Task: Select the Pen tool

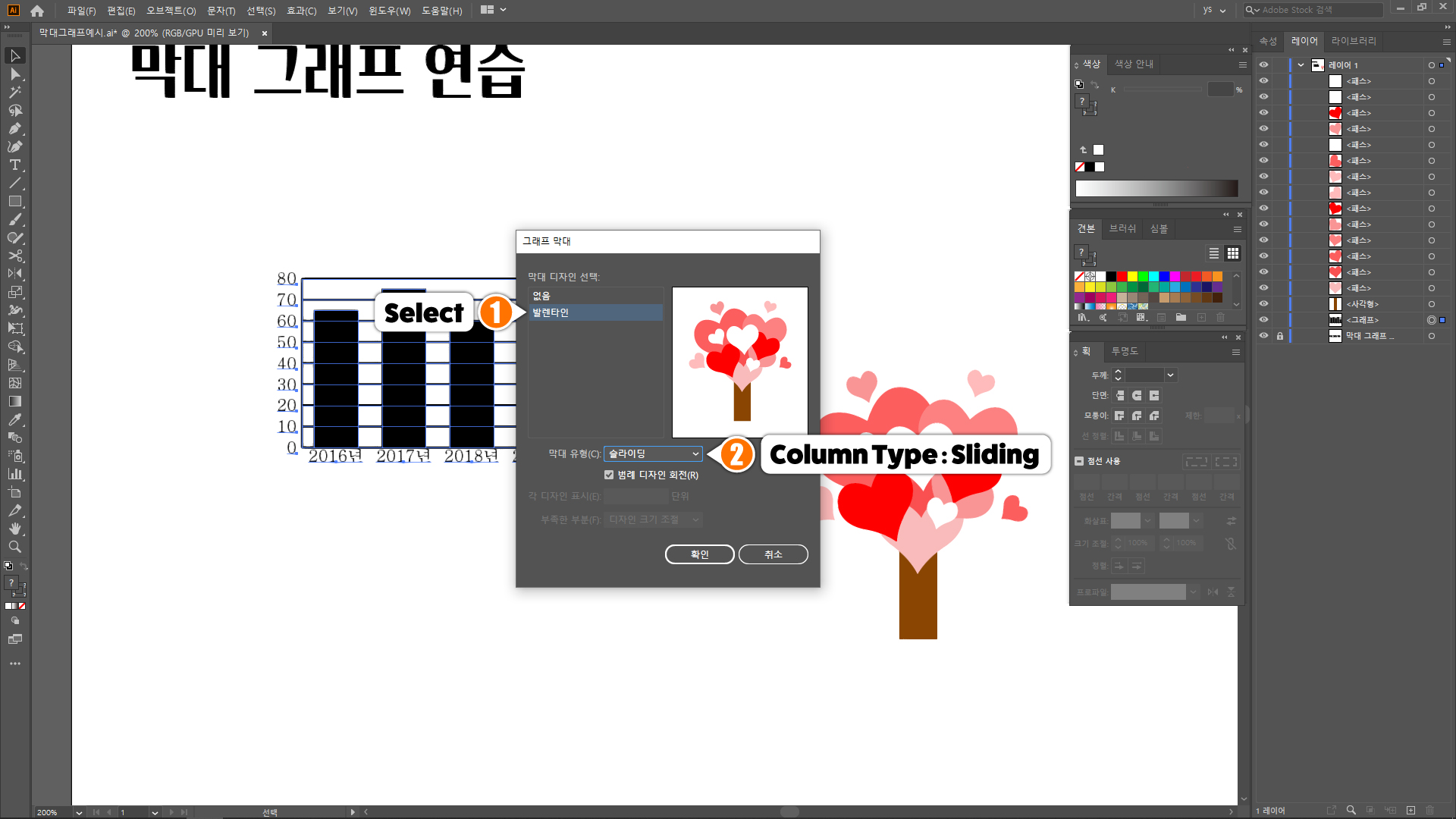Action: tap(14, 128)
